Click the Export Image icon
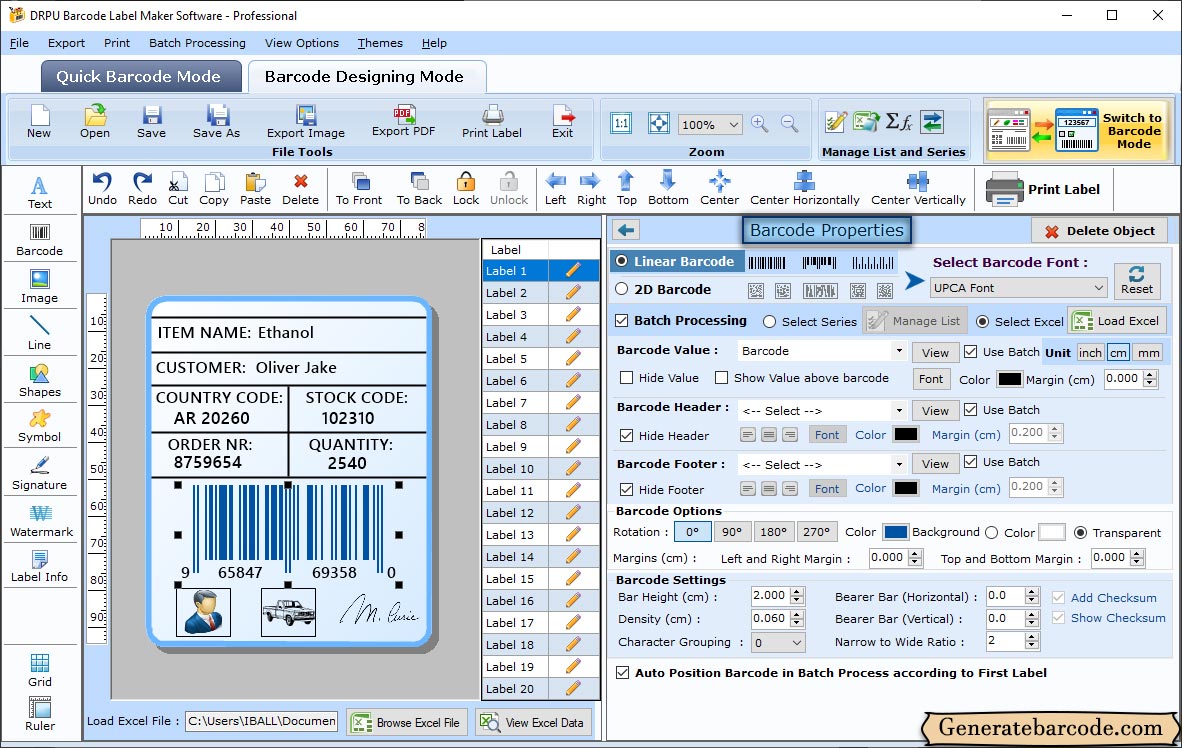This screenshot has width=1182, height=748. coord(305,121)
